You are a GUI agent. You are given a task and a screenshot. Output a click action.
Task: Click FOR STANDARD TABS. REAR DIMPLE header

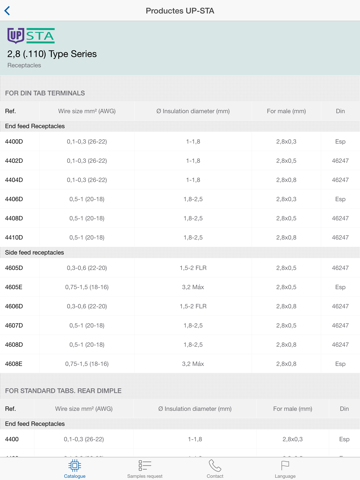[x=63, y=391]
